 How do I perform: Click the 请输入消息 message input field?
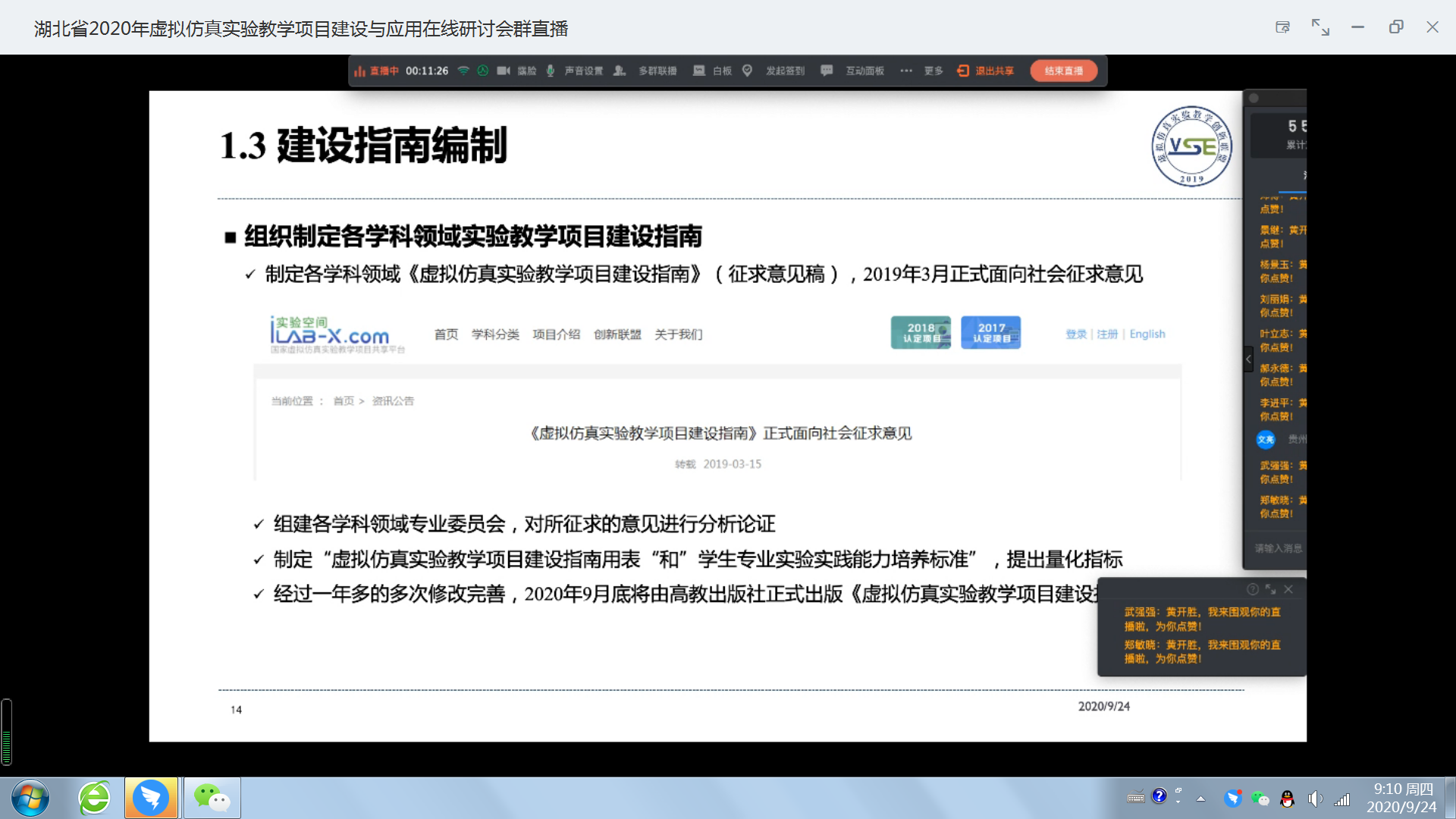(1279, 548)
